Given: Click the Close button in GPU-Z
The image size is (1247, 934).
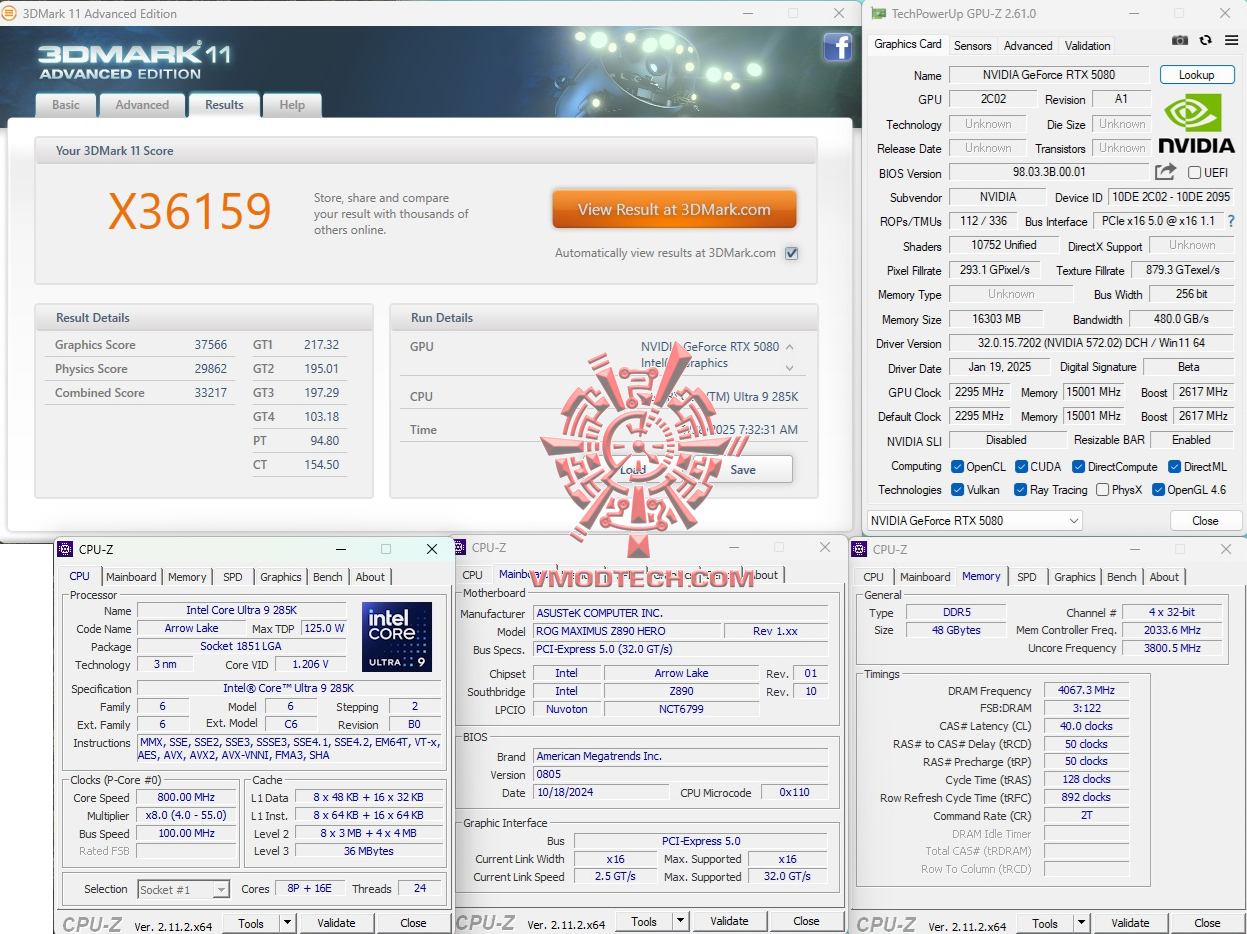Looking at the screenshot, I should coord(1205,520).
